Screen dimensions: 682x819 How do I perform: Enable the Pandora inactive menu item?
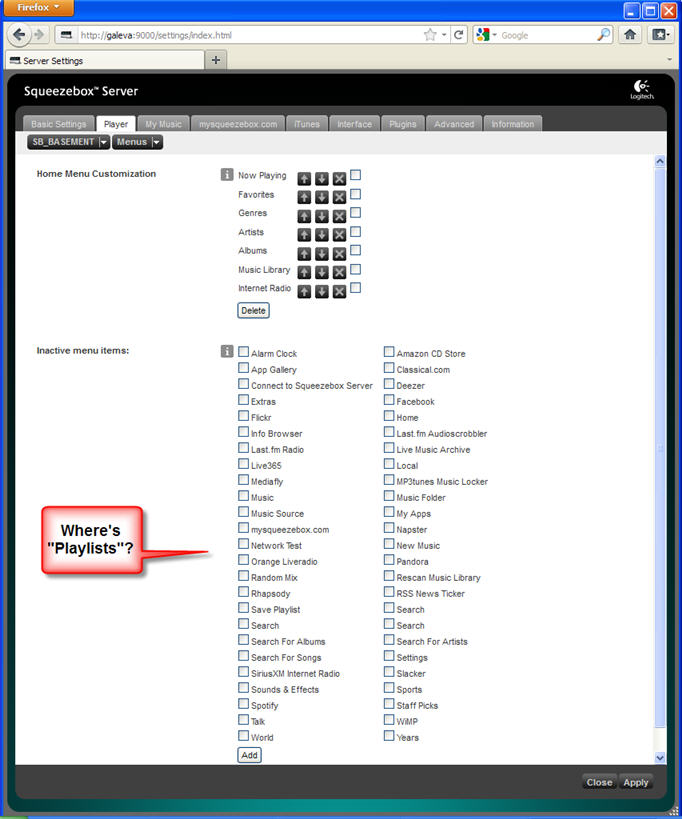(x=389, y=561)
